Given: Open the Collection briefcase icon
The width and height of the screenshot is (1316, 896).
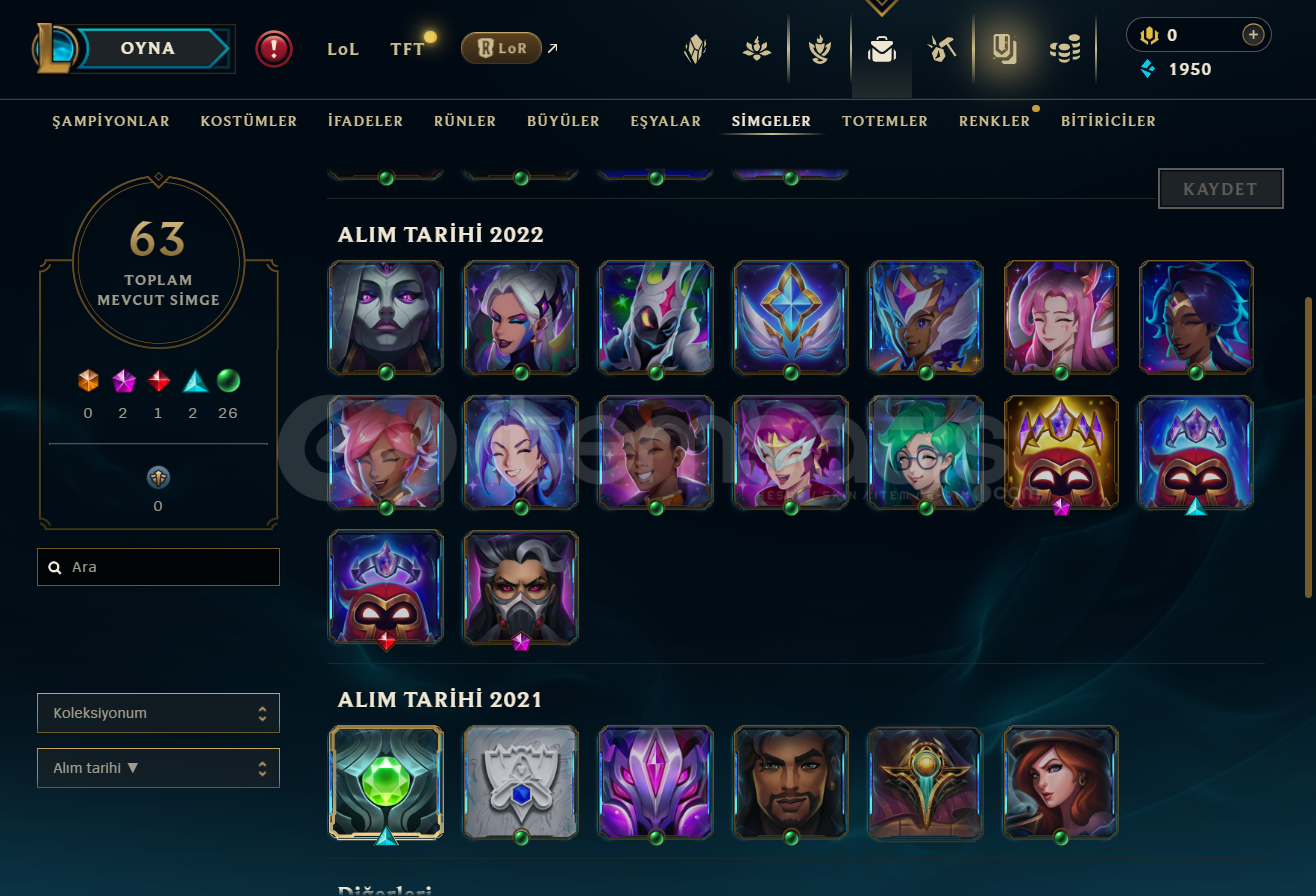Looking at the screenshot, I should [x=881, y=49].
